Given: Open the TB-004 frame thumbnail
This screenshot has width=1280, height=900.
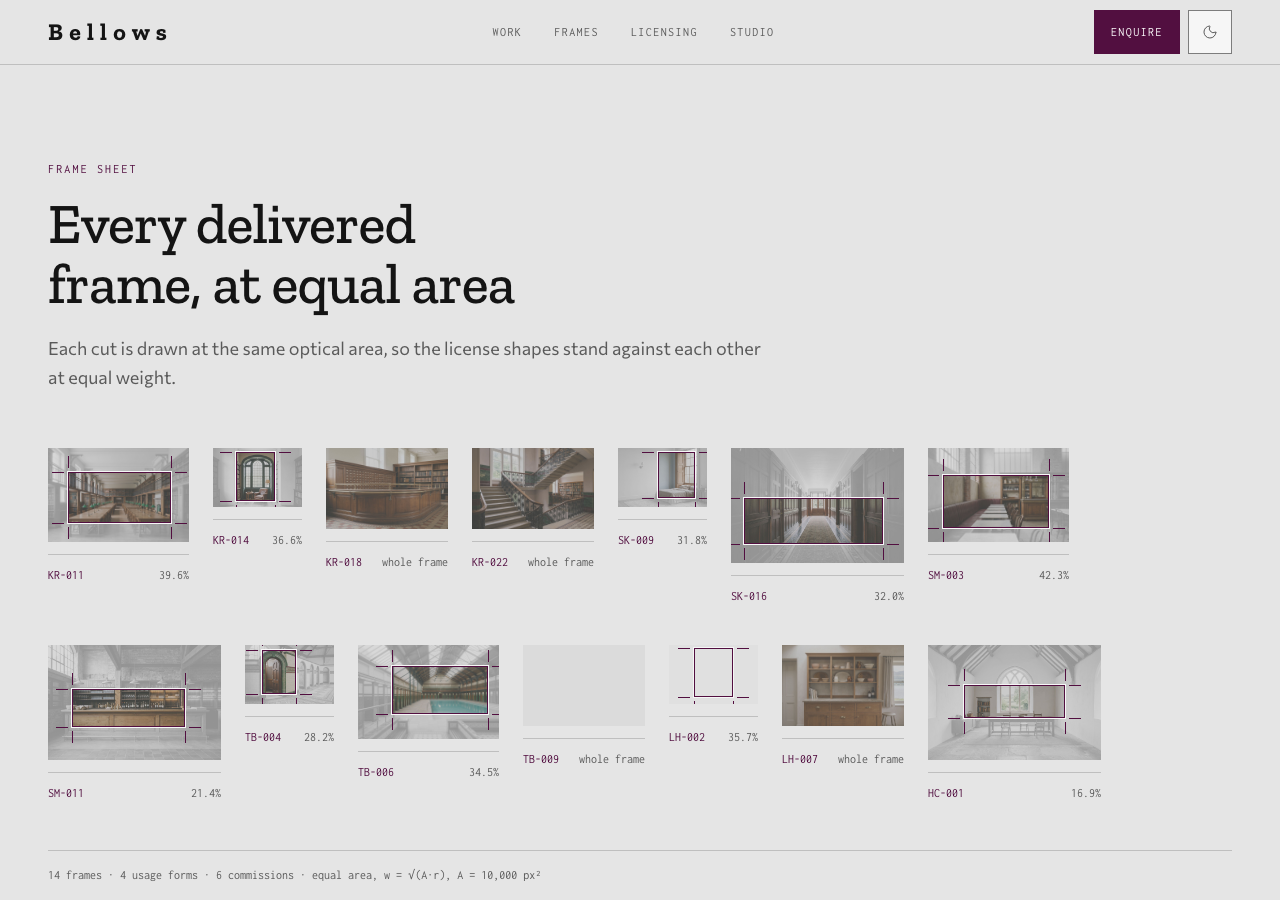Looking at the screenshot, I should click(289, 674).
